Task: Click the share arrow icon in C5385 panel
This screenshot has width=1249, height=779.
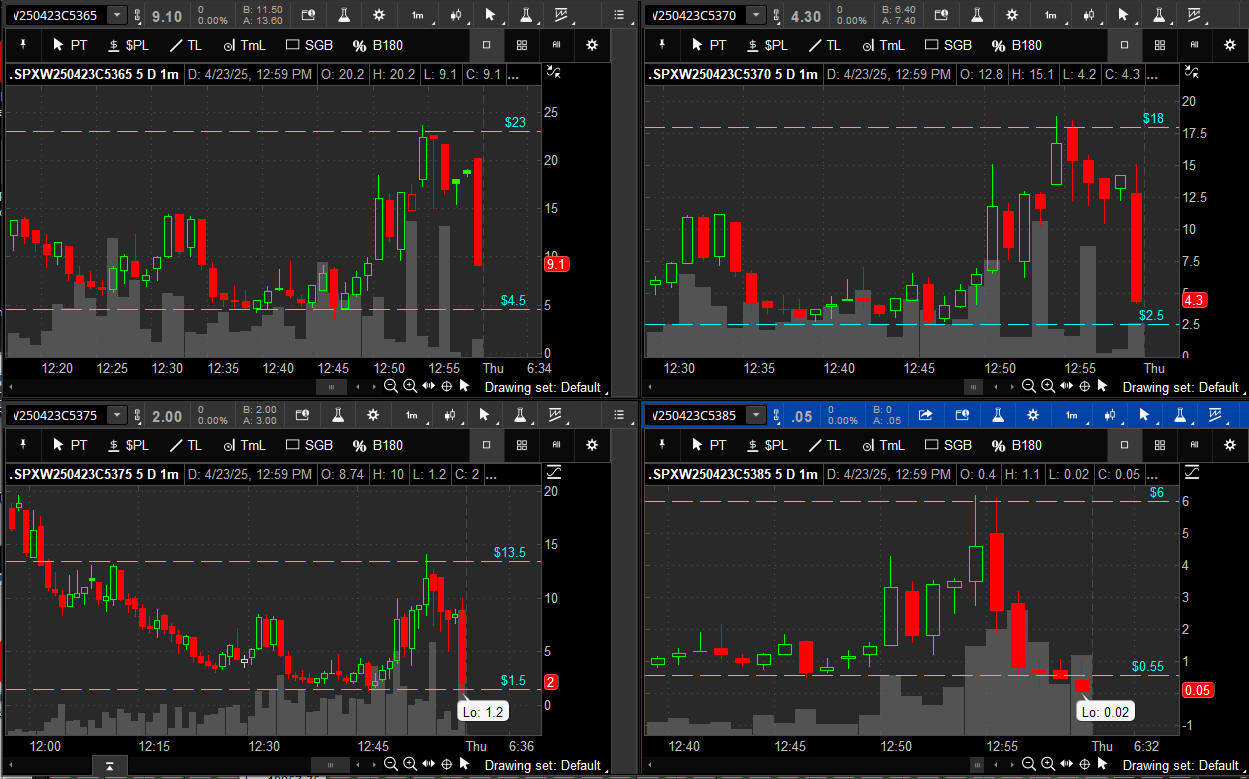Action: point(925,415)
